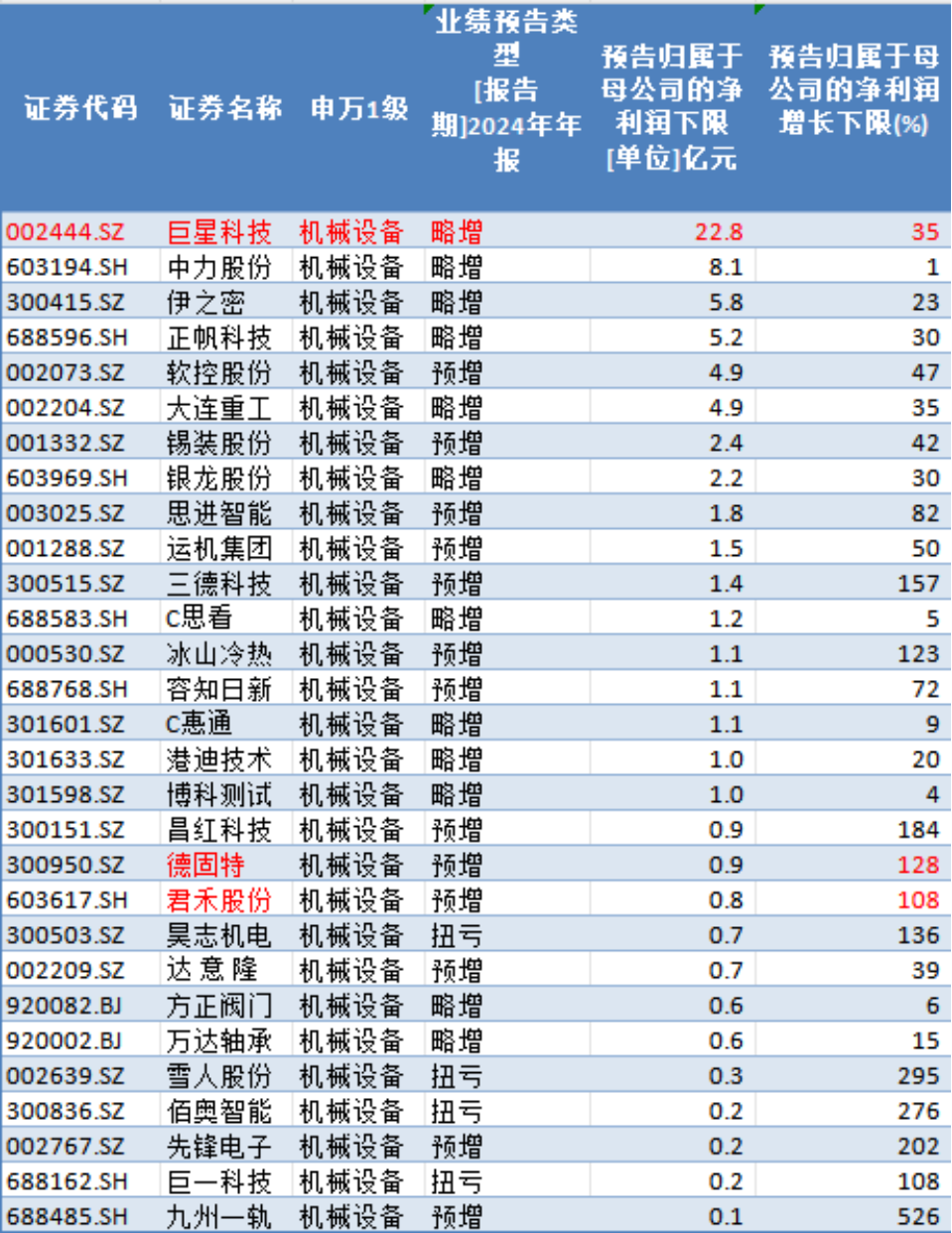Select the 申万1级 column header
This screenshot has width=952, height=1233.
[359, 107]
